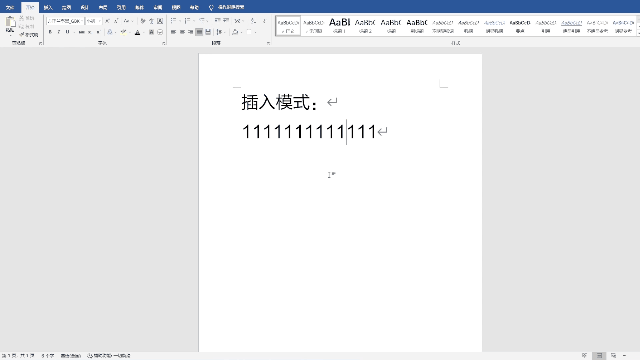Click the Numbering list icon

pos(187,20)
